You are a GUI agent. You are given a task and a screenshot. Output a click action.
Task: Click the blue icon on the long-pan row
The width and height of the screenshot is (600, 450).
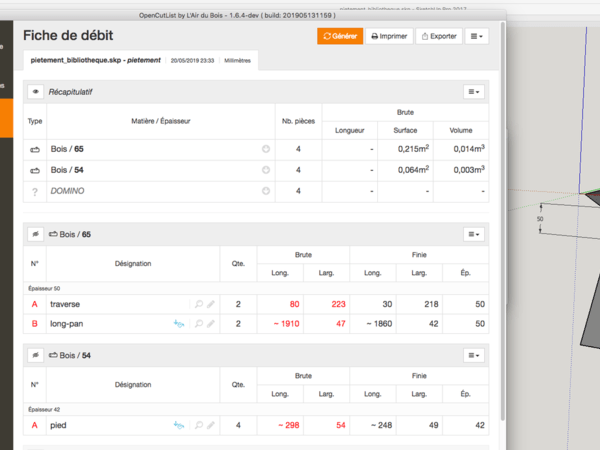pyautogui.click(x=179, y=323)
